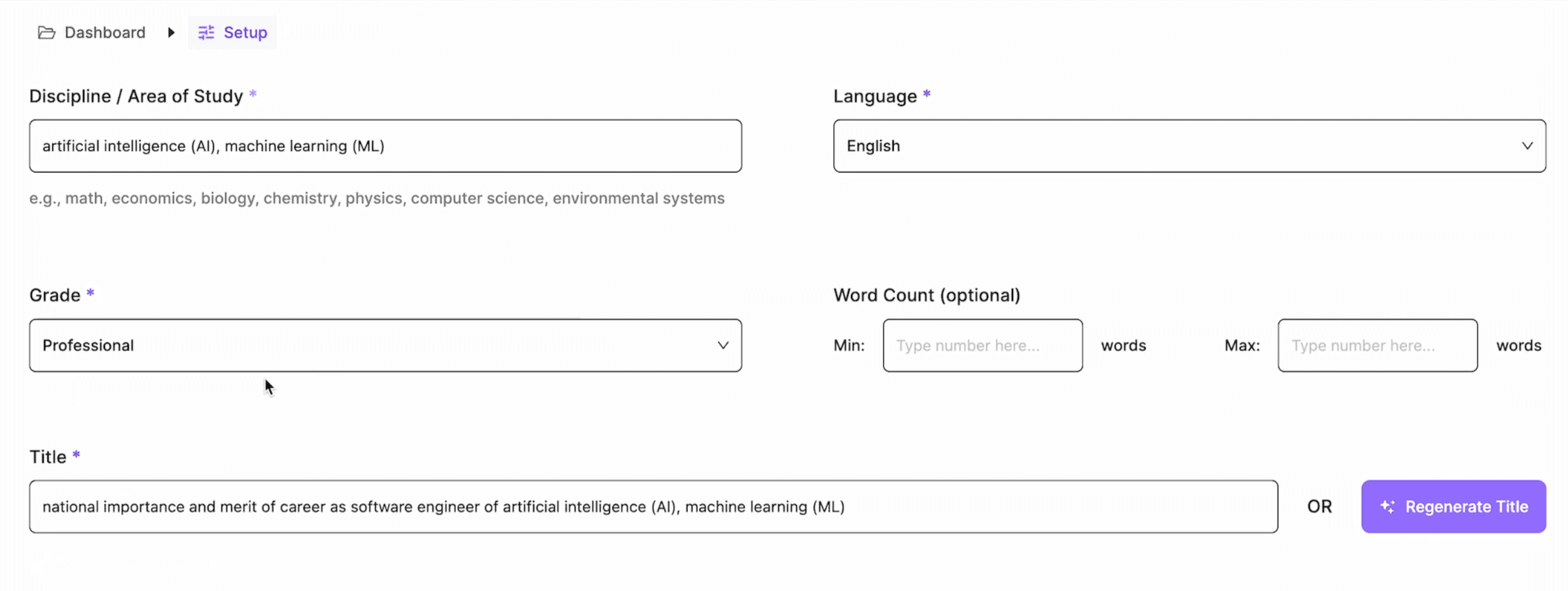
Task: Go to the Dashboard breadcrumb
Action: pos(105,33)
